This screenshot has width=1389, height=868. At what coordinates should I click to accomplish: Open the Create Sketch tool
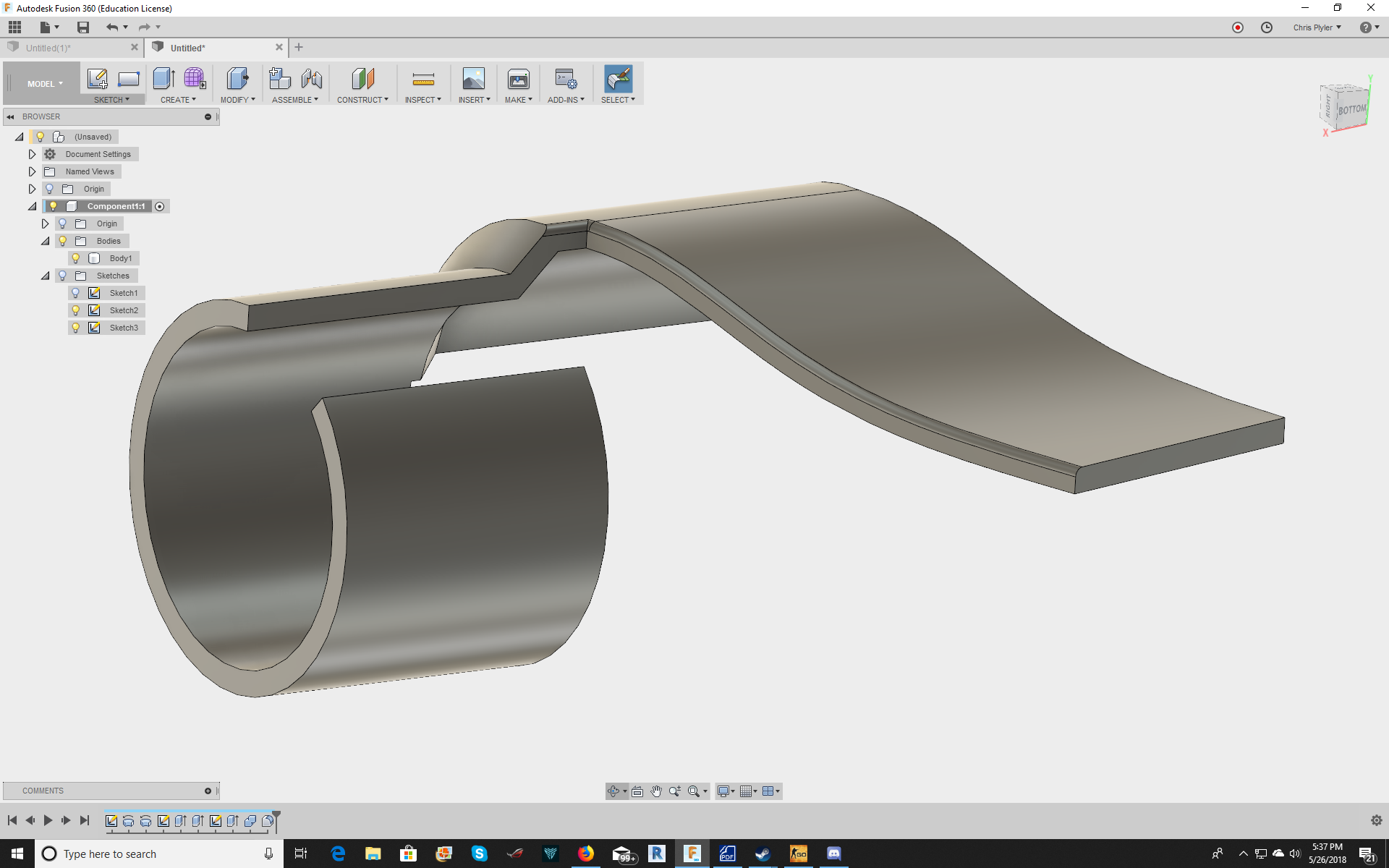point(98,80)
